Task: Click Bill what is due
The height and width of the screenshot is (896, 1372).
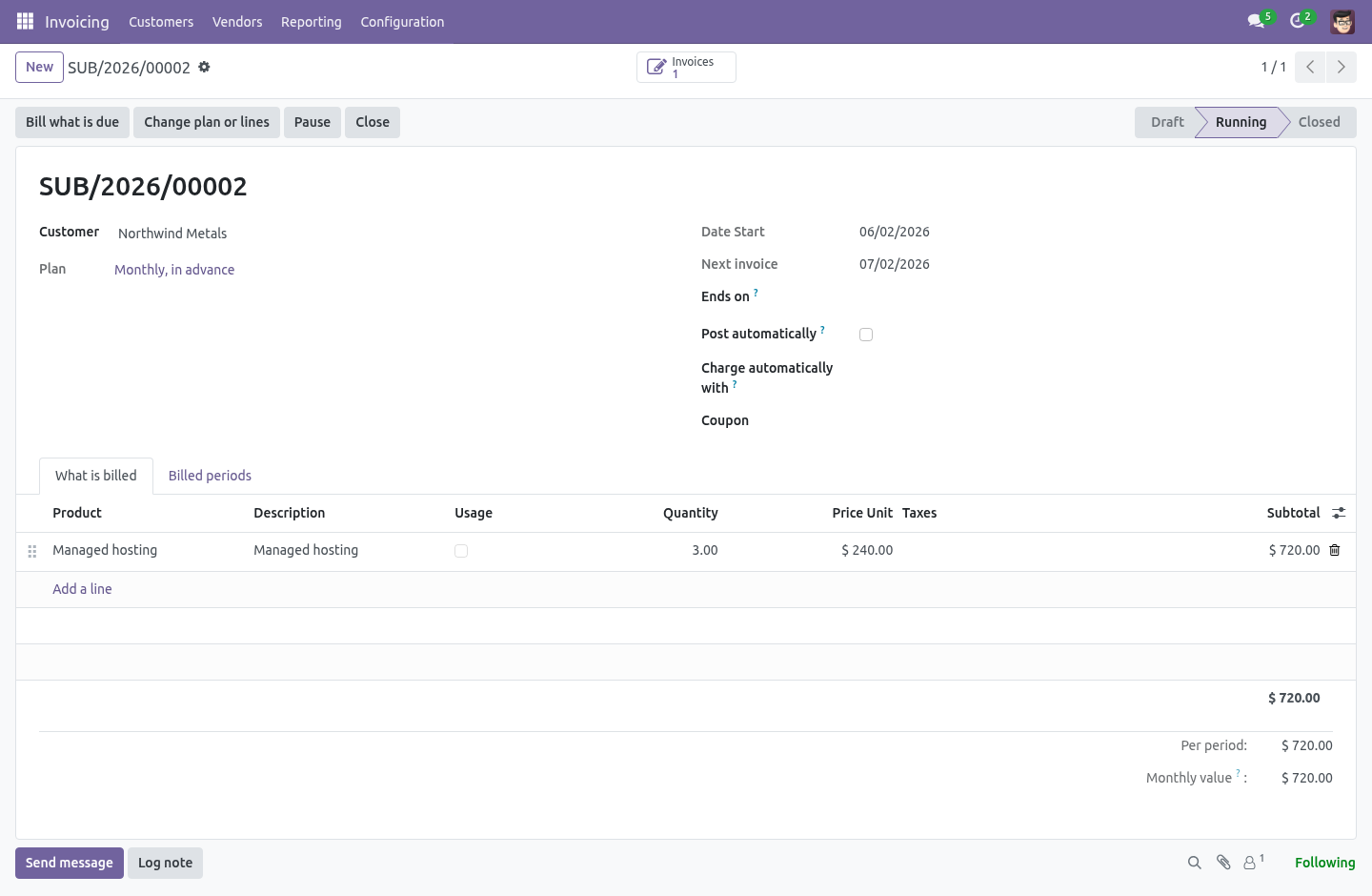Action: coord(72,122)
